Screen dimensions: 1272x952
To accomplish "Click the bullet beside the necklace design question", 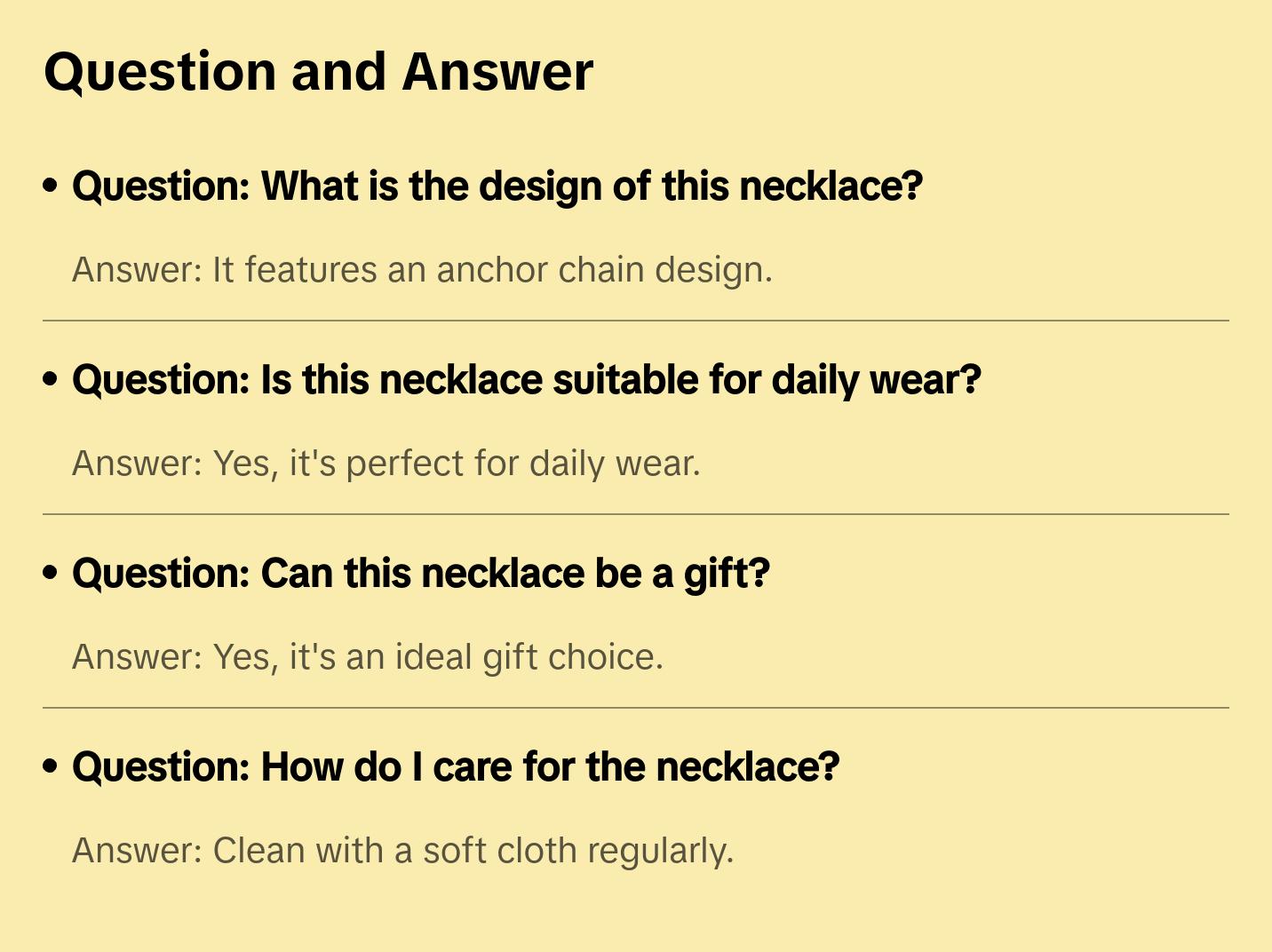I will pos(51,186).
